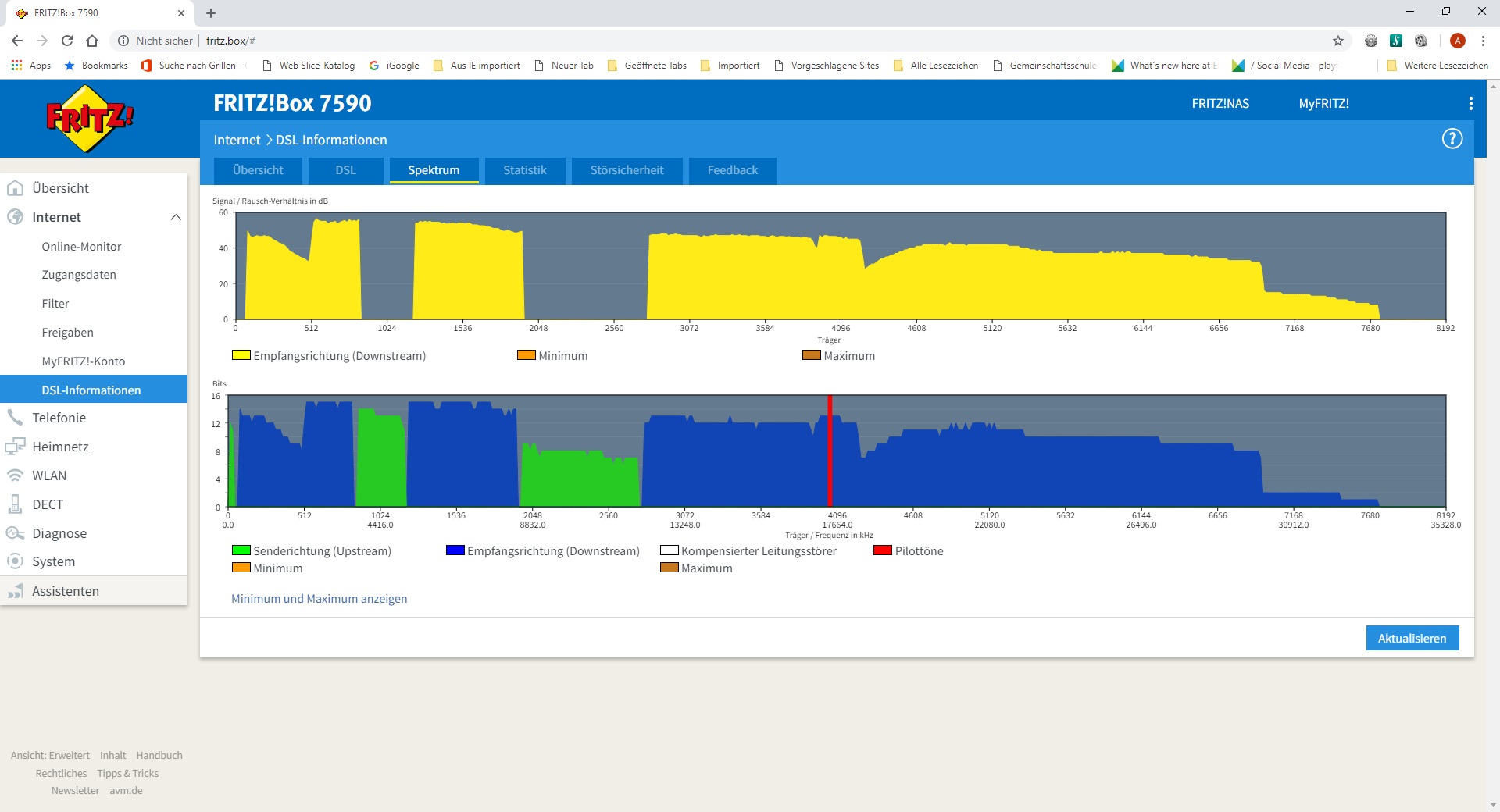Viewport: 1500px width, 812px height.
Task: Open avm.de footer link
Action: tap(126, 790)
